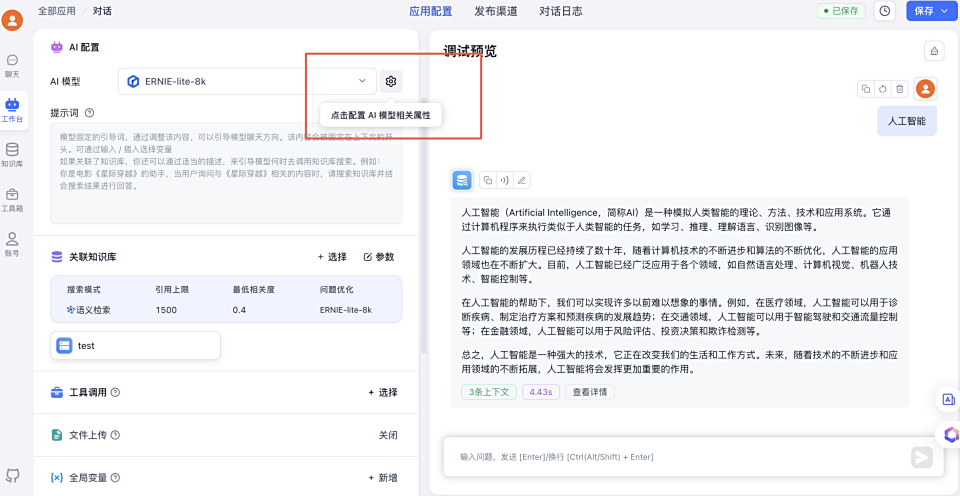
Task: Go back to 全部应用 breadcrumb
Action: click(x=57, y=11)
